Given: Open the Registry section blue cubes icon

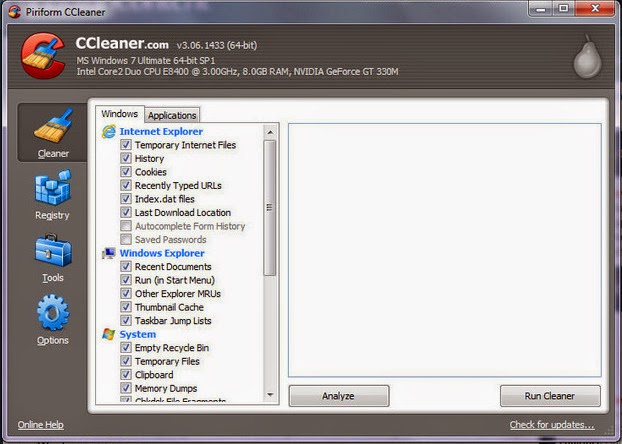Looking at the screenshot, I should [x=53, y=187].
